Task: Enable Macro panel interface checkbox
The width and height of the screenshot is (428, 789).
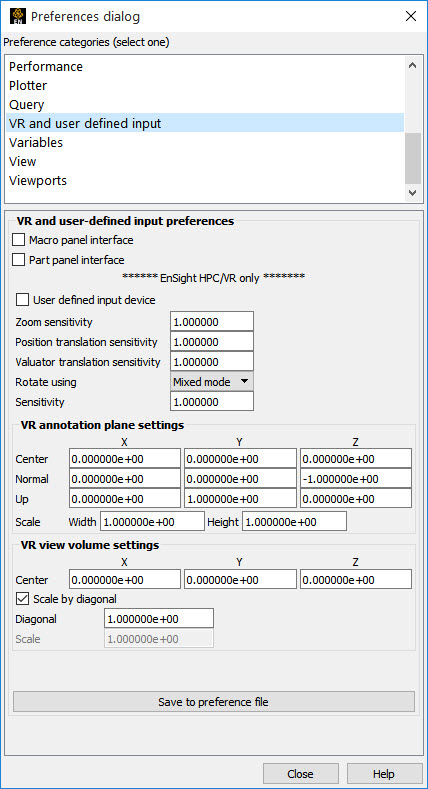Action: point(19,240)
